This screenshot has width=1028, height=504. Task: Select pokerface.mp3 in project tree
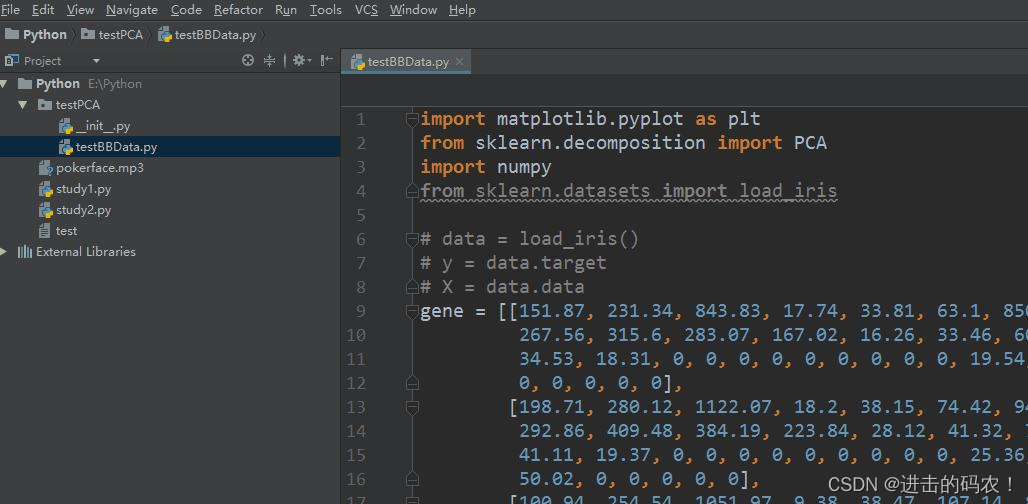100,168
